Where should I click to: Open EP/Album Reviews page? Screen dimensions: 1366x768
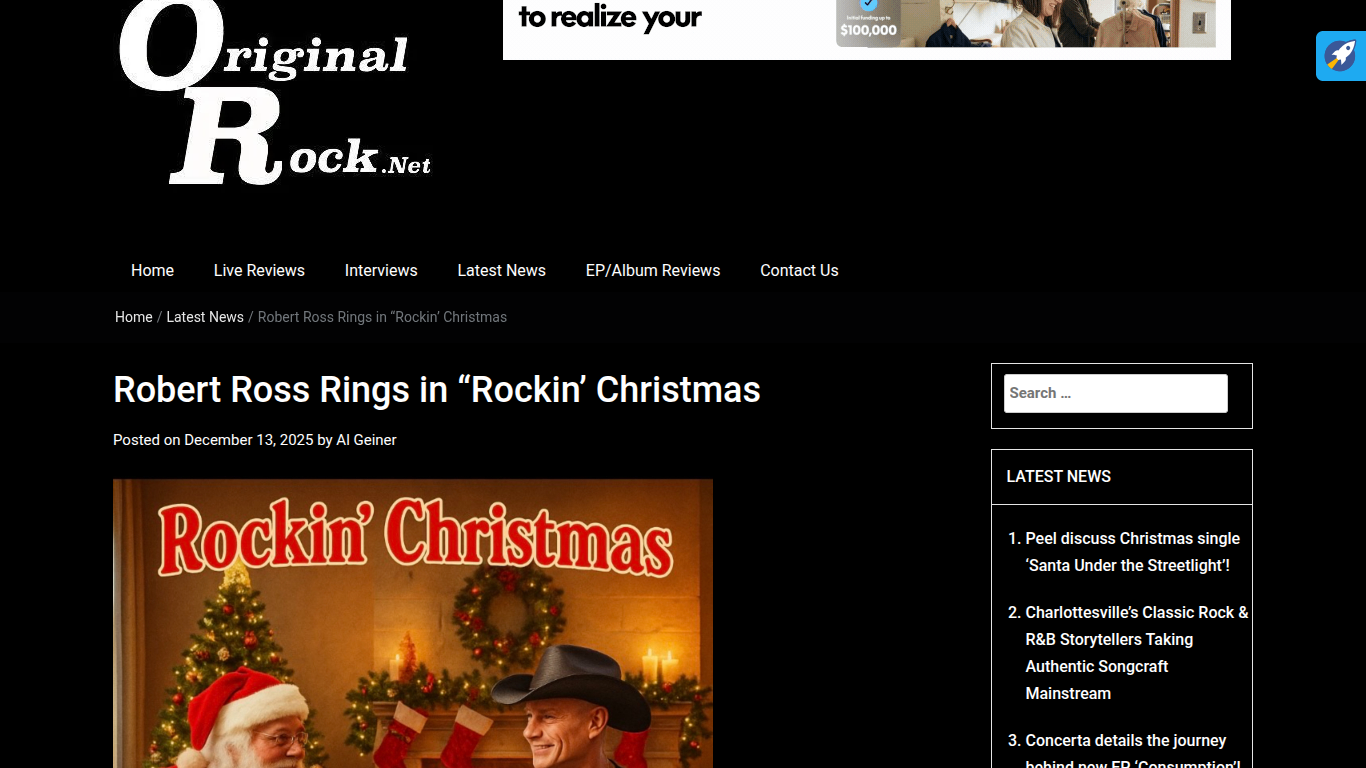click(x=653, y=270)
